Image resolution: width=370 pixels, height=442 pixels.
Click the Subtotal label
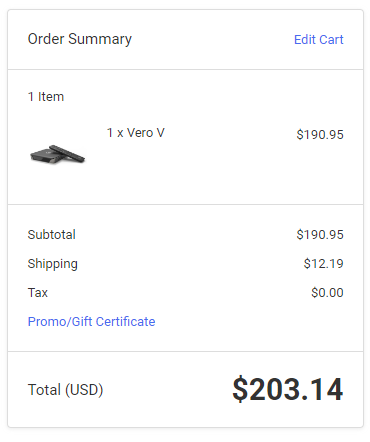pyautogui.click(x=52, y=235)
